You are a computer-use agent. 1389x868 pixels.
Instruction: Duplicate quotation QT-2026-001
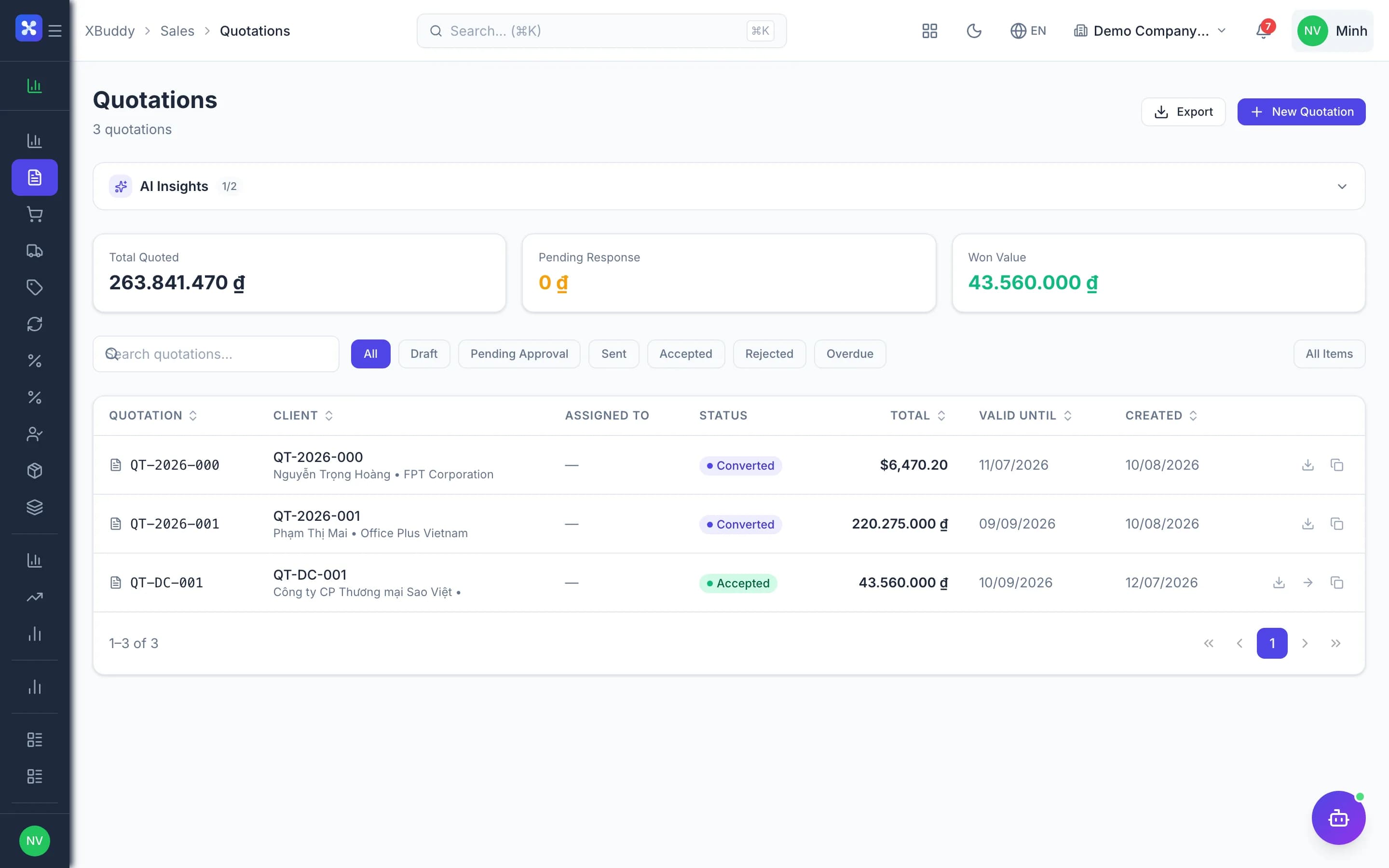pyautogui.click(x=1337, y=524)
